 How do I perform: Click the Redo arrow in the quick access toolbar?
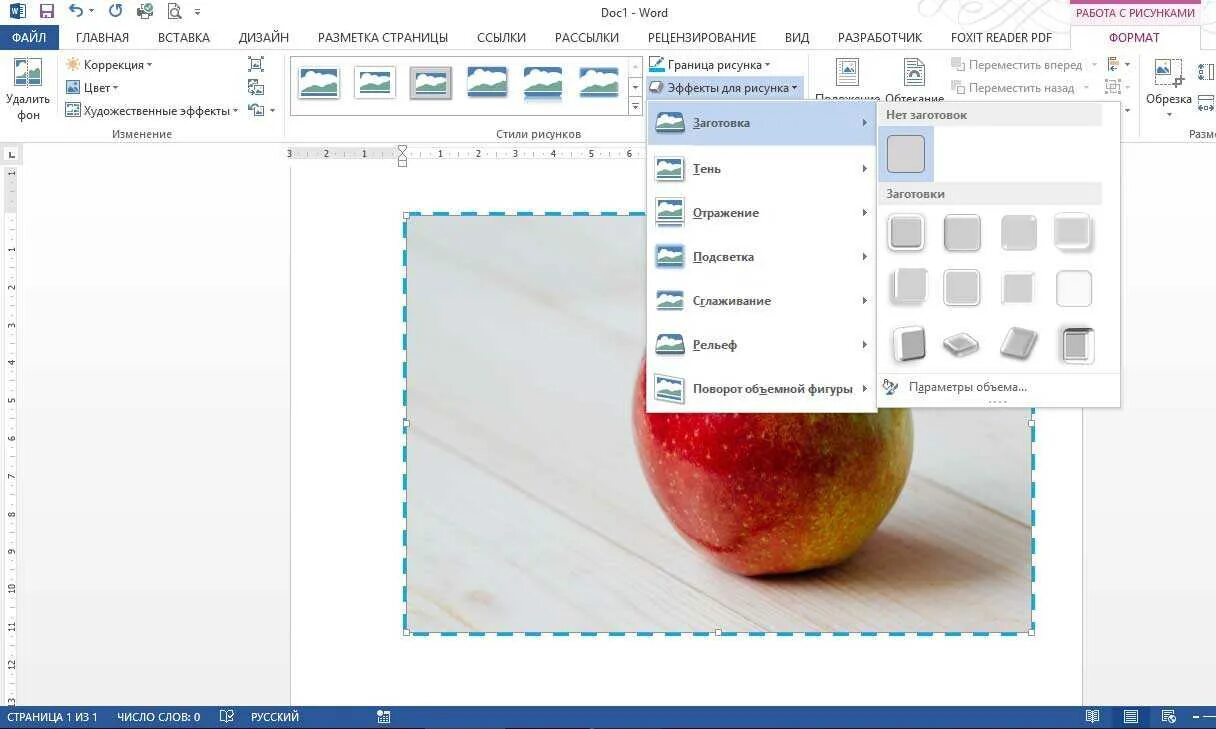pos(115,12)
